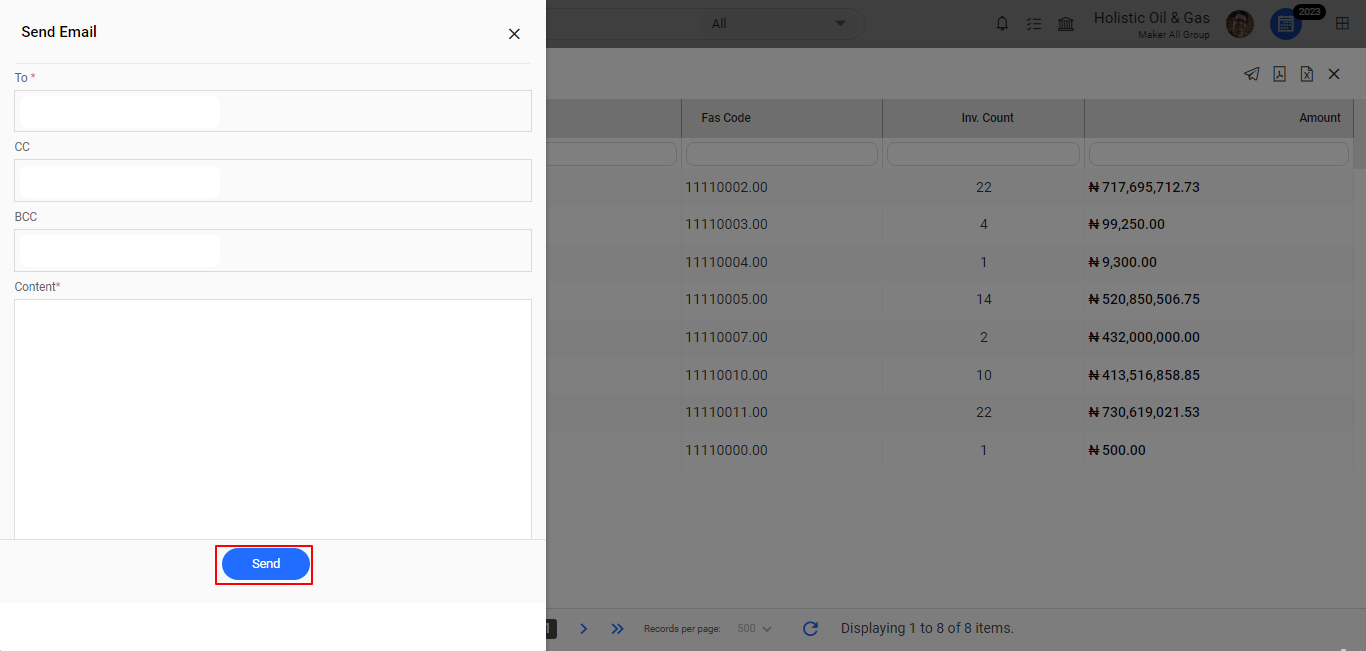Select Fas Code 11110005.00 cell
This screenshot has height=651, width=1366.
click(x=782, y=300)
